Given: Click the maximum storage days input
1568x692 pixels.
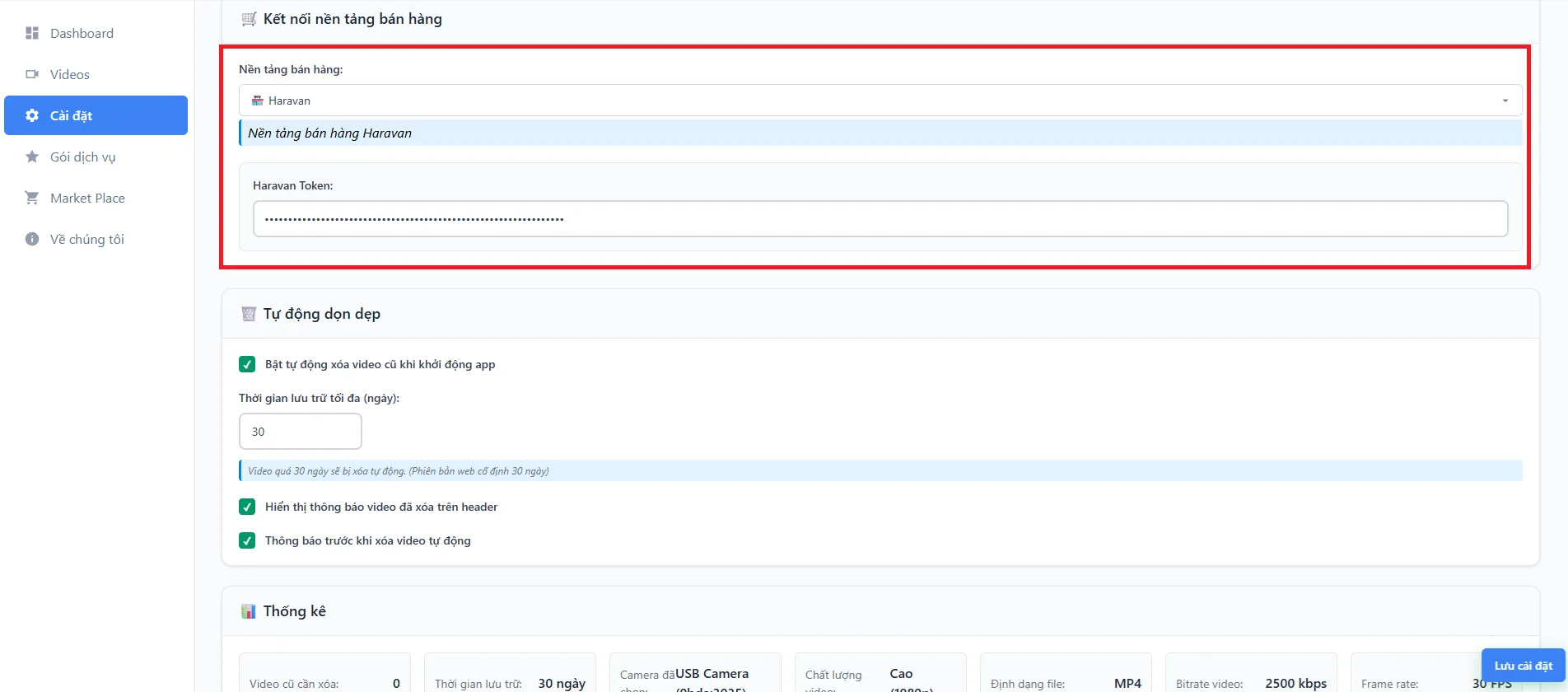Looking at the screenshot, I should pyautogui.click(x=301, y=432).
